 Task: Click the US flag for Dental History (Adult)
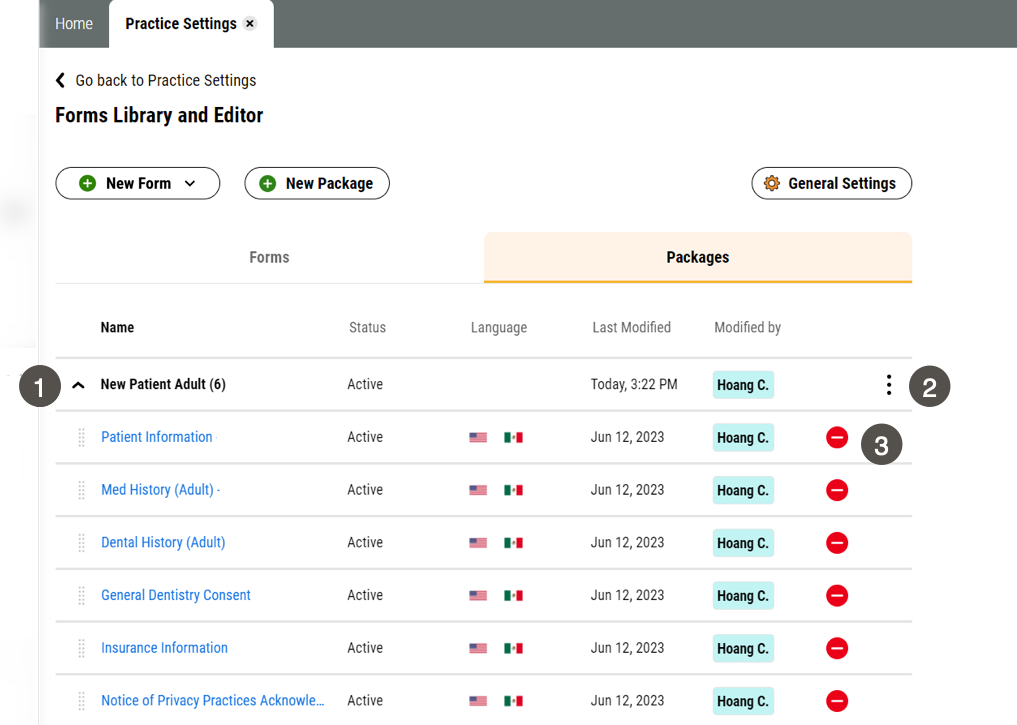coord(478,542)
